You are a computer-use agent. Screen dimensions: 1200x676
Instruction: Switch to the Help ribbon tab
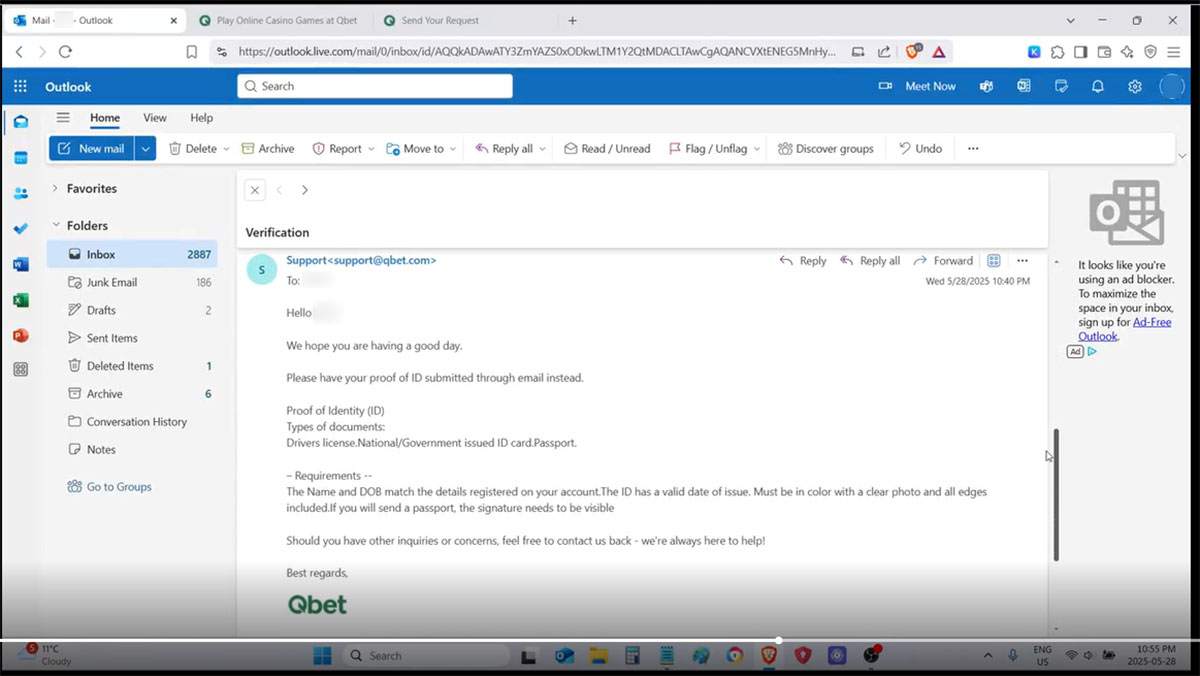[x=202, y=118]
